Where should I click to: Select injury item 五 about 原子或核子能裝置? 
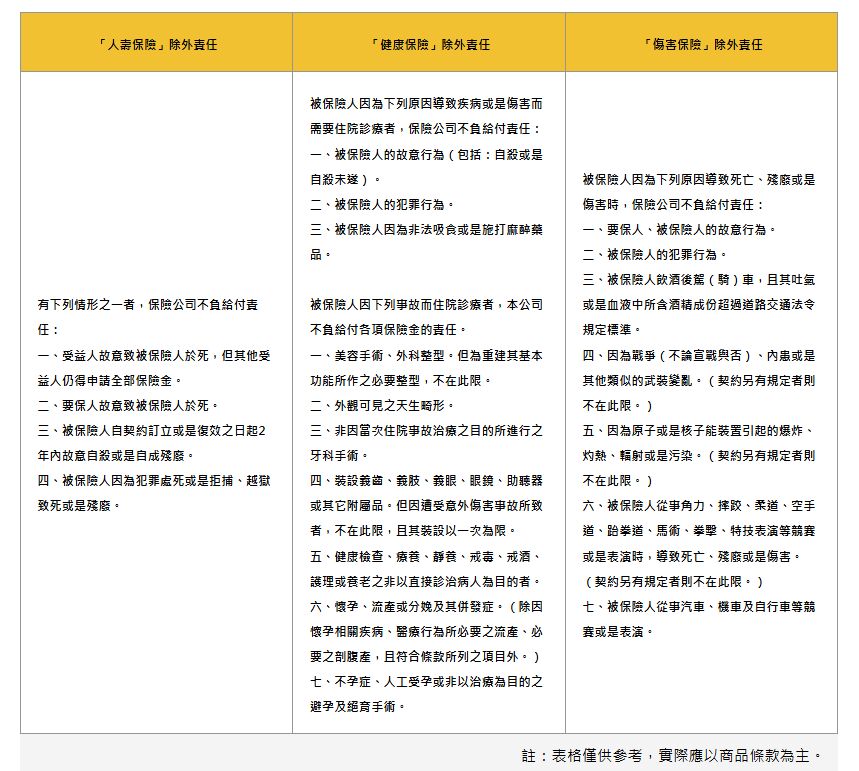pyautogui.click(x=699, y=430)
